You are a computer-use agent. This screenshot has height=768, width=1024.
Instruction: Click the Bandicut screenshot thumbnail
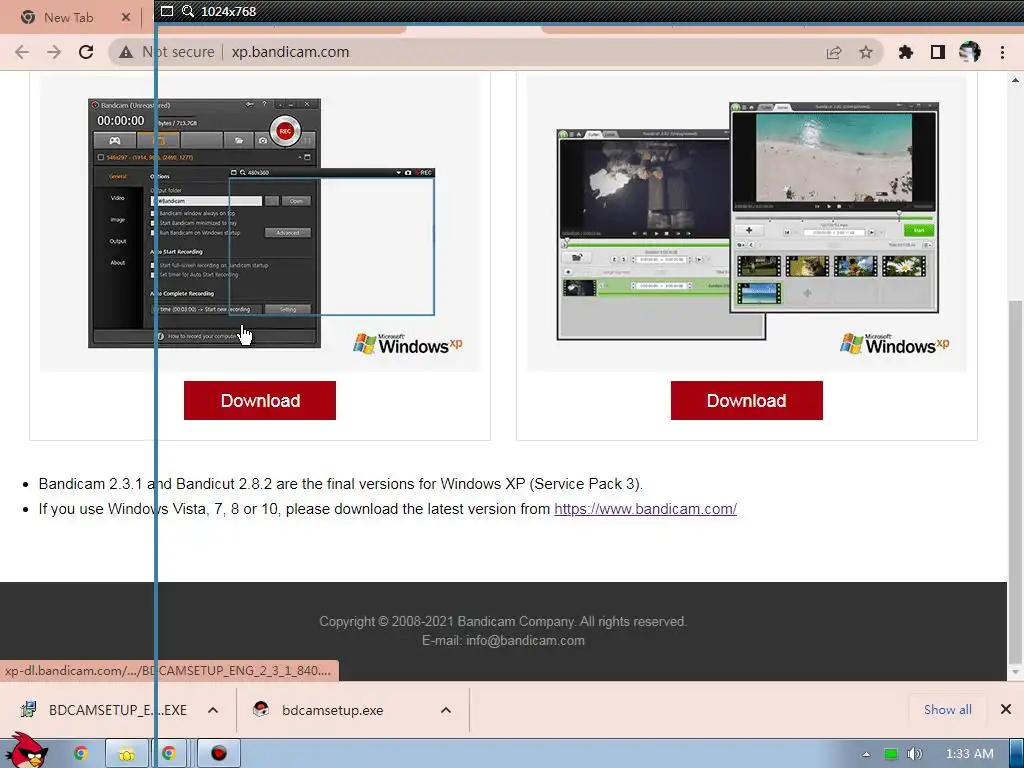click(747, 224)
